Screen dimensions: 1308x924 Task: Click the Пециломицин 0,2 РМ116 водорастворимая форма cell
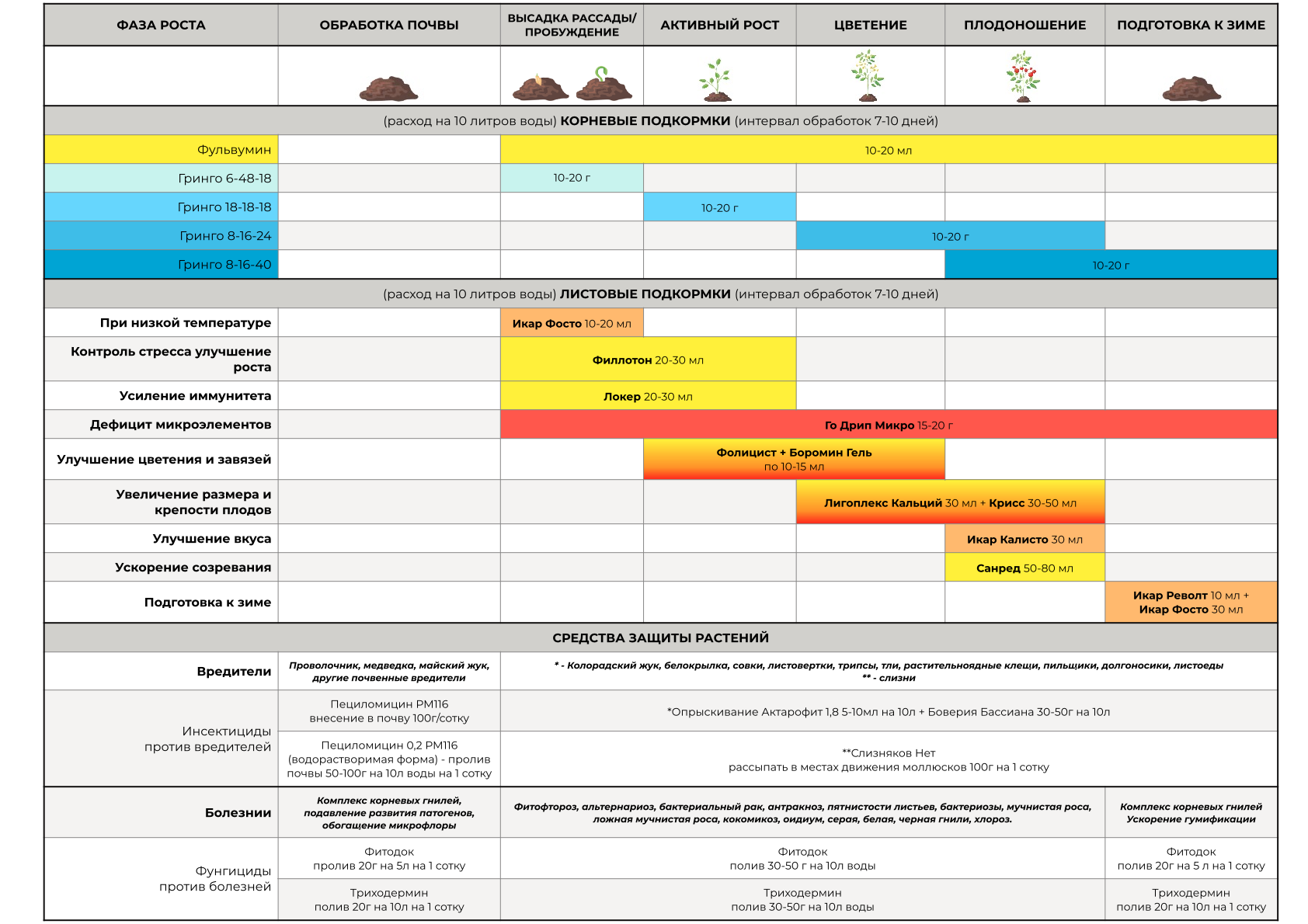[389, 759]
